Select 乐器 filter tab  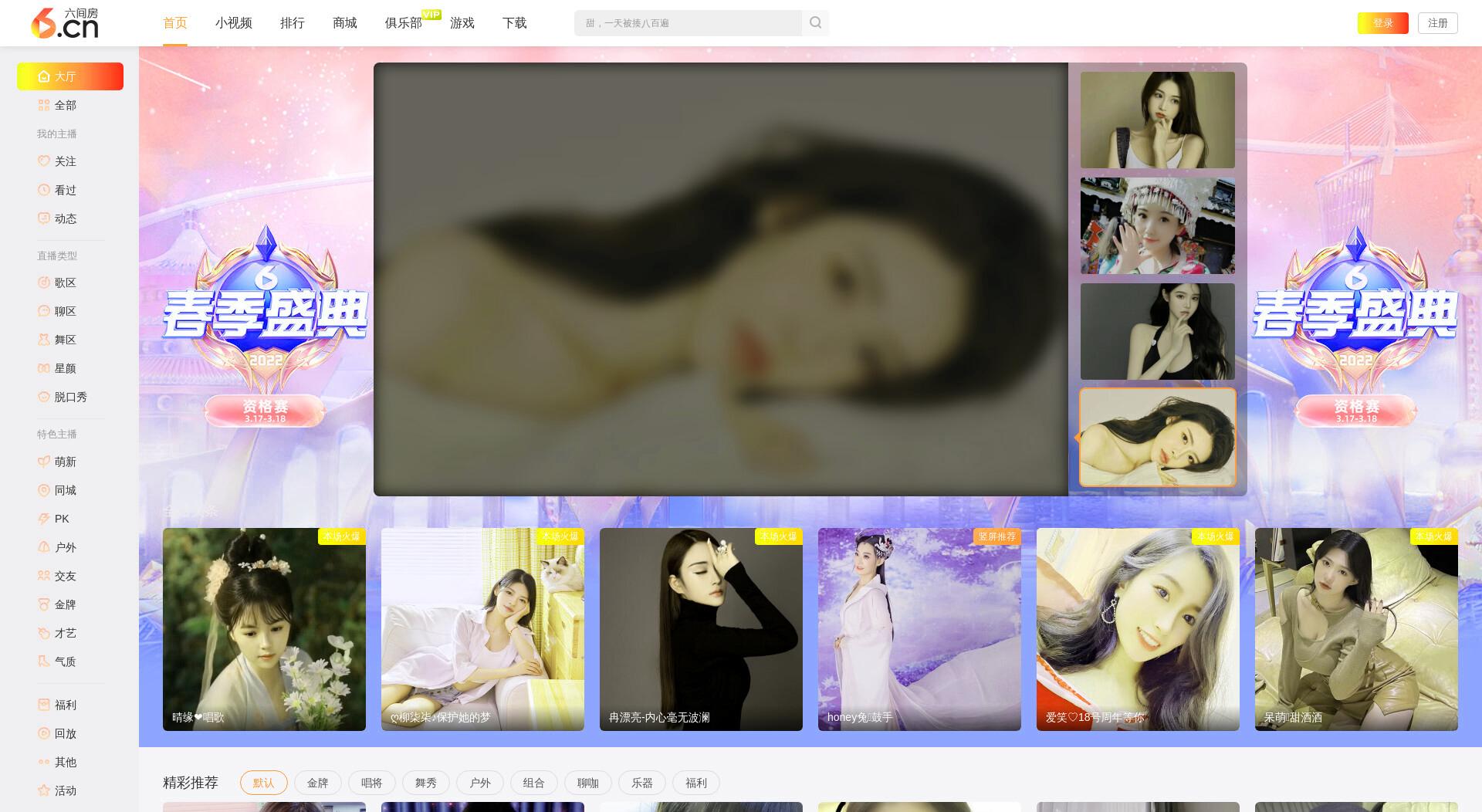(642, 783)
